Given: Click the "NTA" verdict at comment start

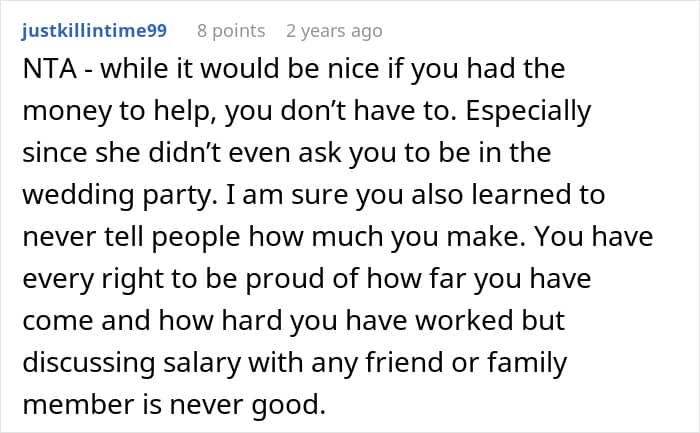Looking at the screenshot, I should [x=45, y=71].
